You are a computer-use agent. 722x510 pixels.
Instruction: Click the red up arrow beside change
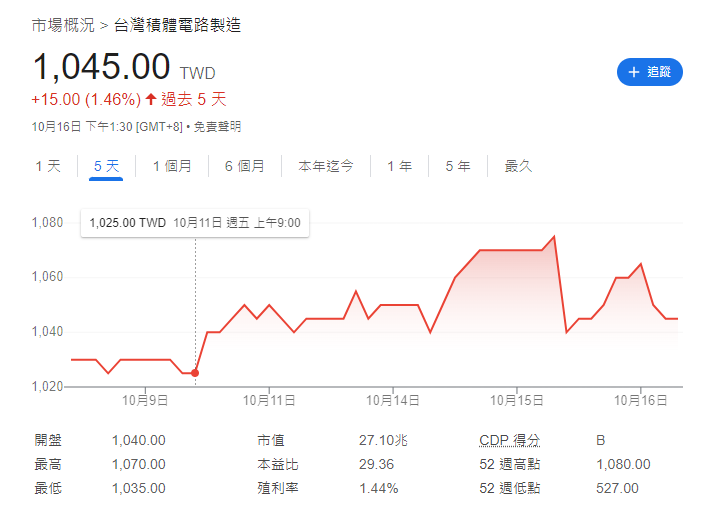coord(151,99)
